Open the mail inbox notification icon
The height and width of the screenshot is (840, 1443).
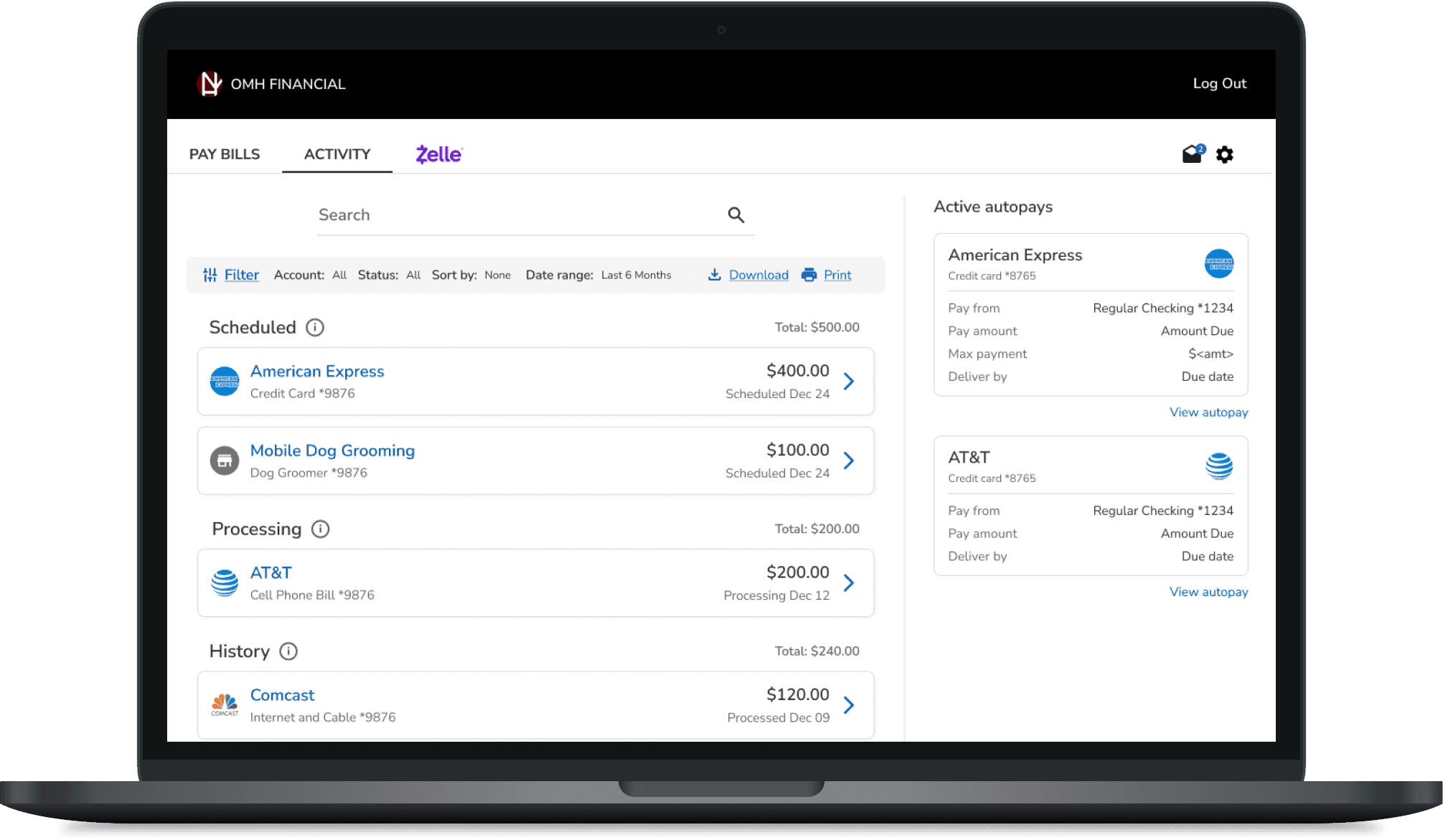coord(1193,154)
